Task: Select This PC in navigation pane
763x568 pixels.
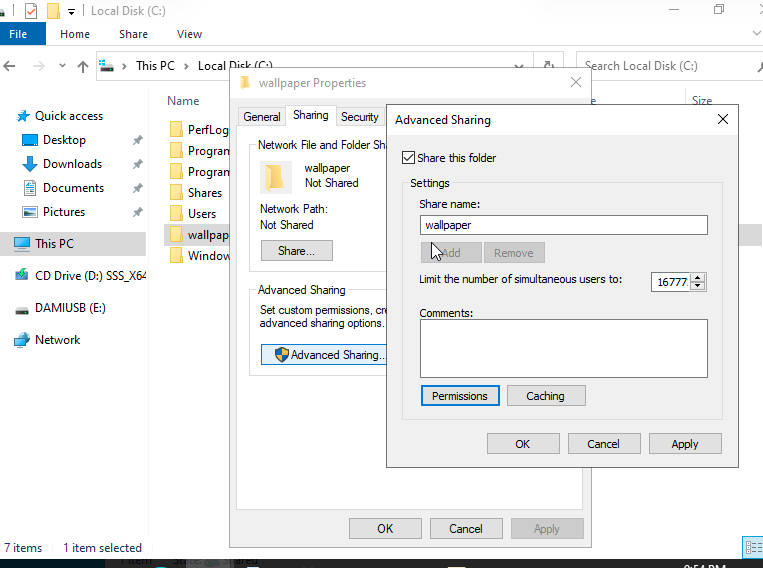Action: point(73,243)
